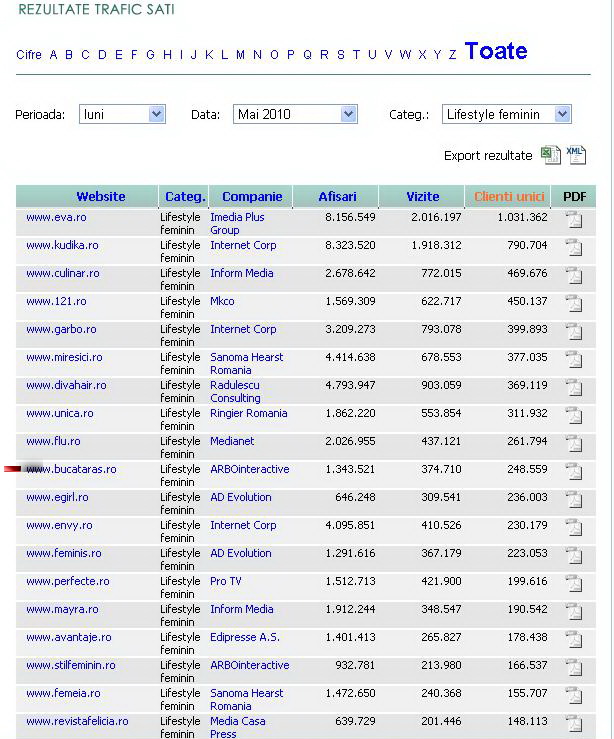Sort table by Clienti unici column

(x=508, y=197)
